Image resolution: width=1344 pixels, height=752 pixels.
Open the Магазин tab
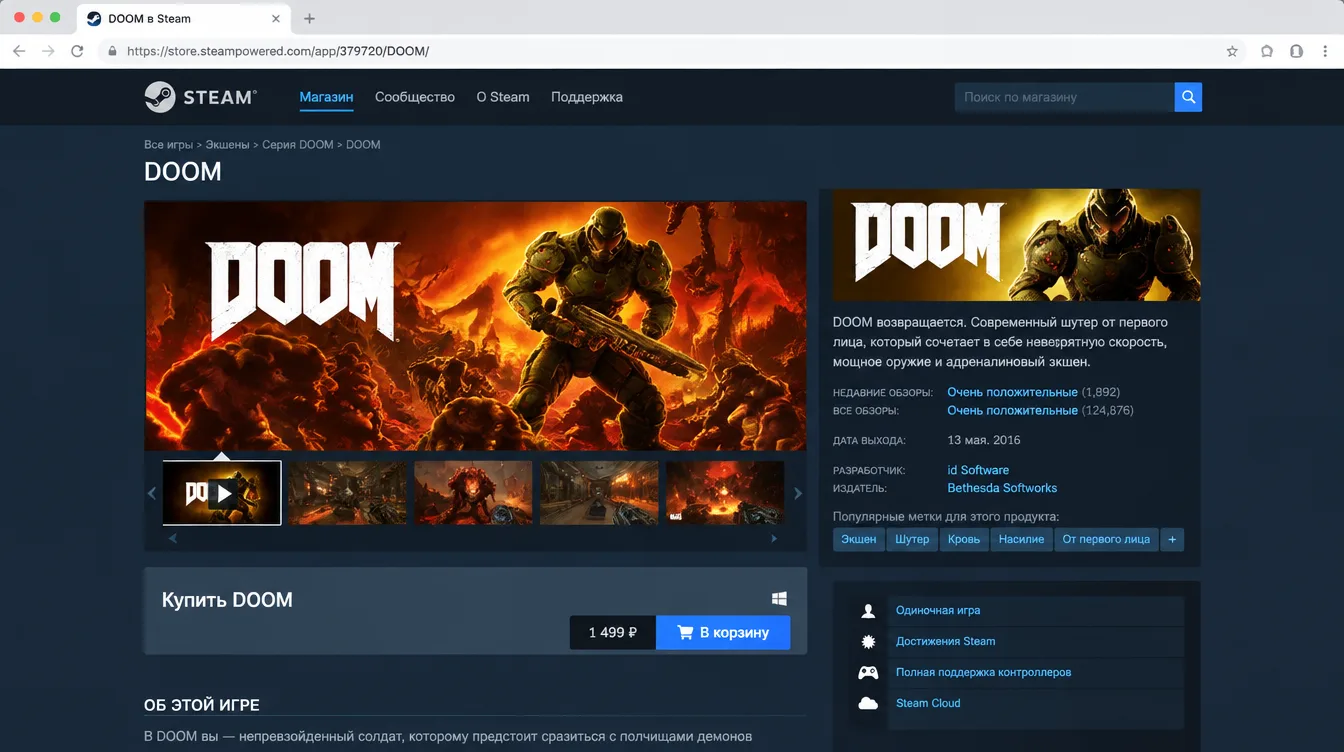pyautogui.click(x=326, y=97)
